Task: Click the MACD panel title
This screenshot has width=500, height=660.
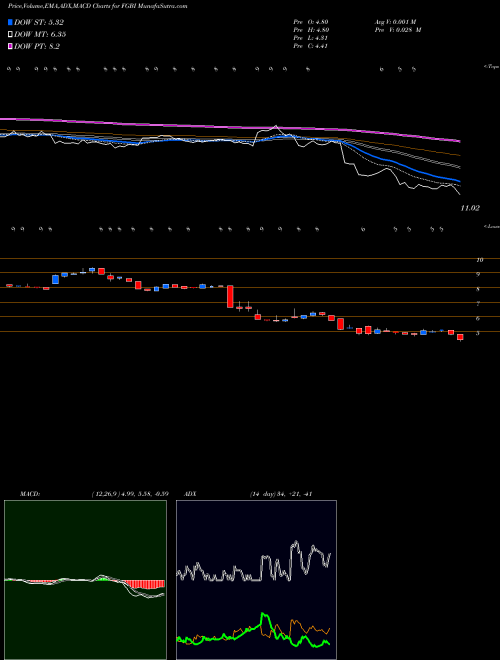Action: tap(30, 494)
